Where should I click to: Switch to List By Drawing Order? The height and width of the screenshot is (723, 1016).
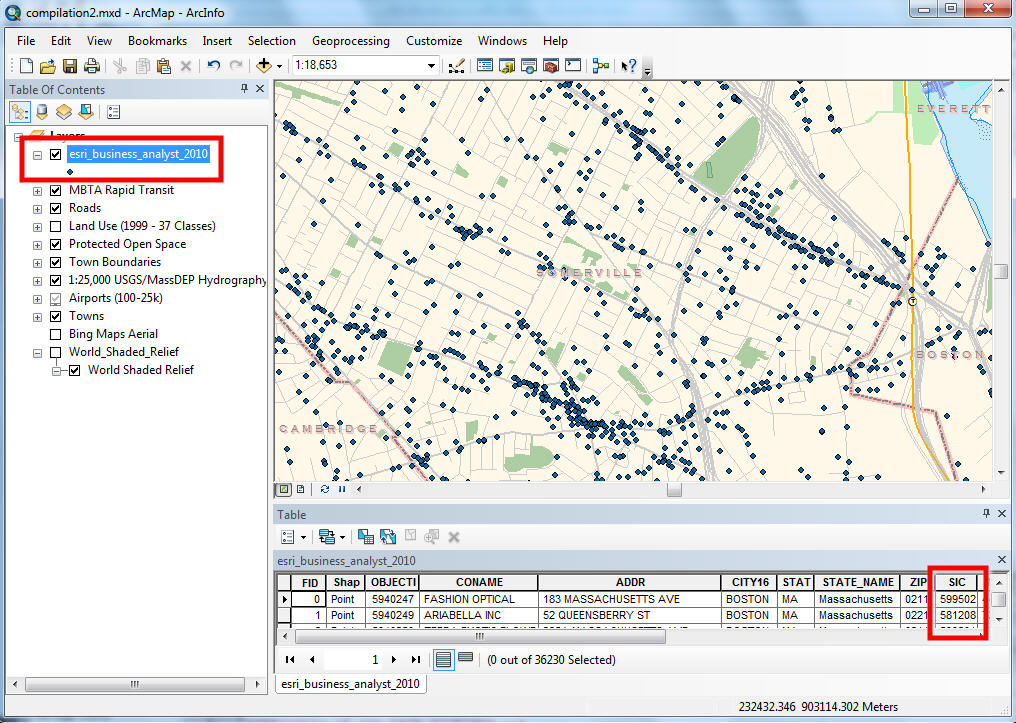20,112
